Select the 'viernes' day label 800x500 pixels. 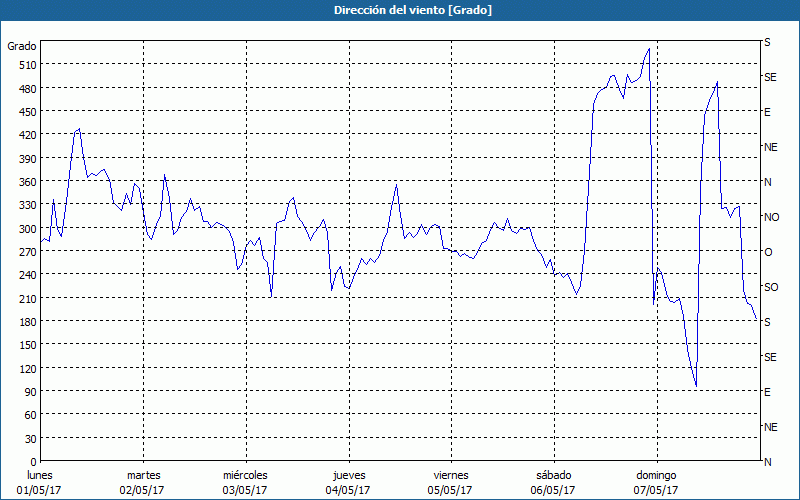[x=450, y=475]
